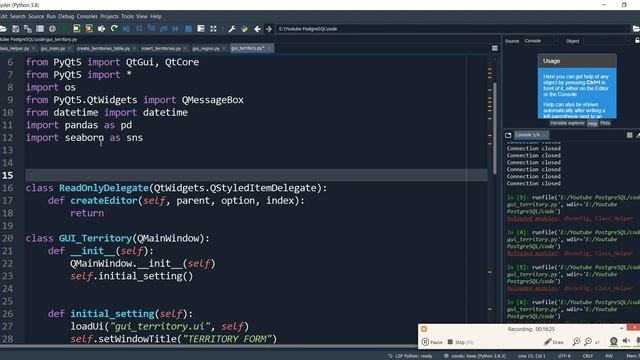Open the Search menu

click(18, 16)
